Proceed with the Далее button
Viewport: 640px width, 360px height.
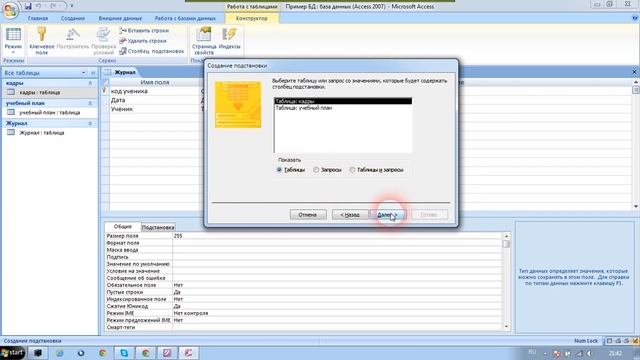(387, 215)
